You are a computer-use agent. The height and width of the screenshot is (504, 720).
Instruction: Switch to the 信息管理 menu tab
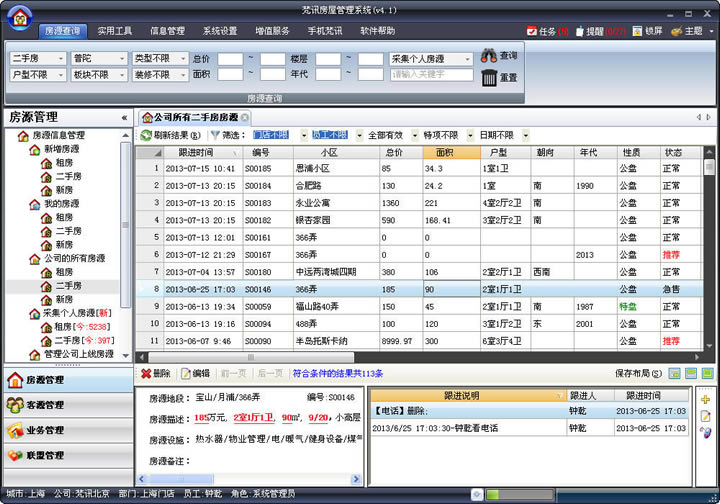point(167,31)
